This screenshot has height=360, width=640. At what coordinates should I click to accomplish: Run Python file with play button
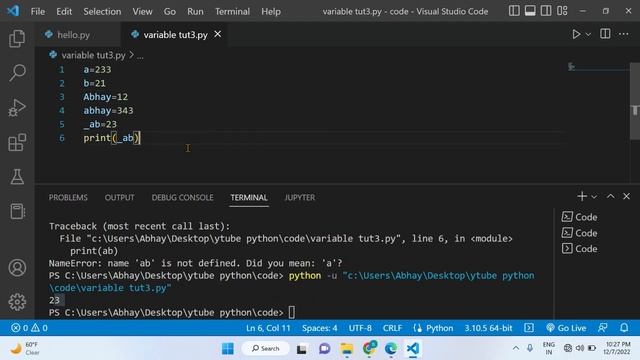pyautogui.click(x=576, y=34)
